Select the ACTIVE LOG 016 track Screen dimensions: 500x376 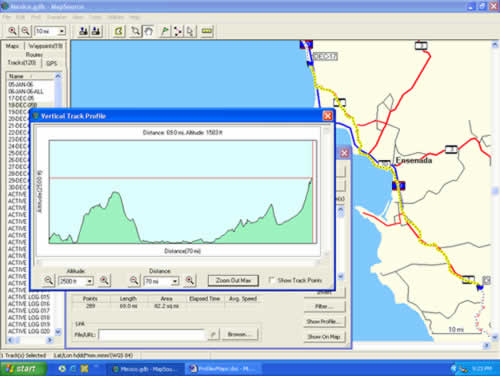(x=29, y=304)
